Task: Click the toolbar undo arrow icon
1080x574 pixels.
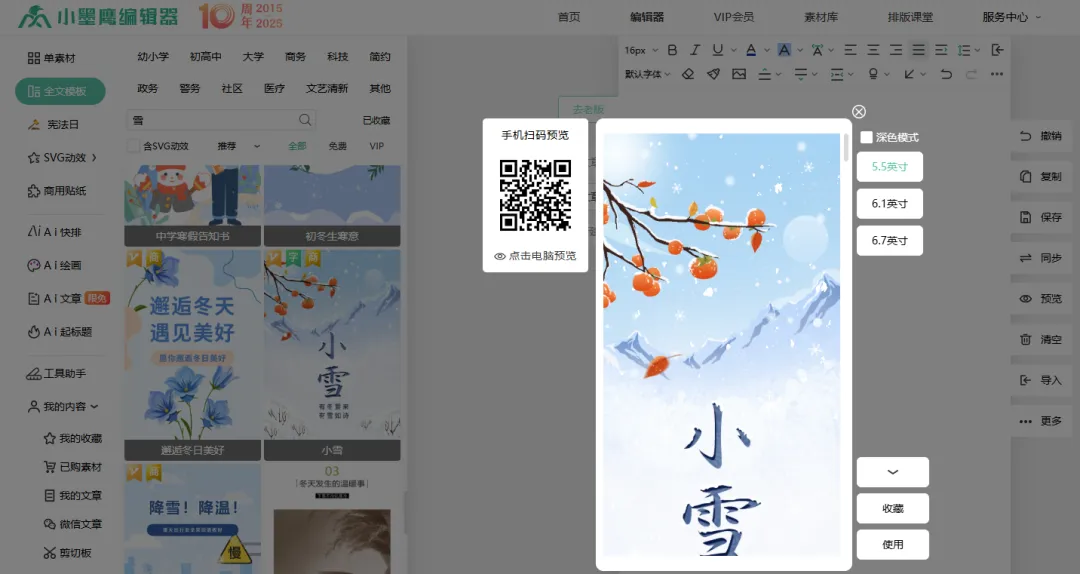Action: [946, 74]
